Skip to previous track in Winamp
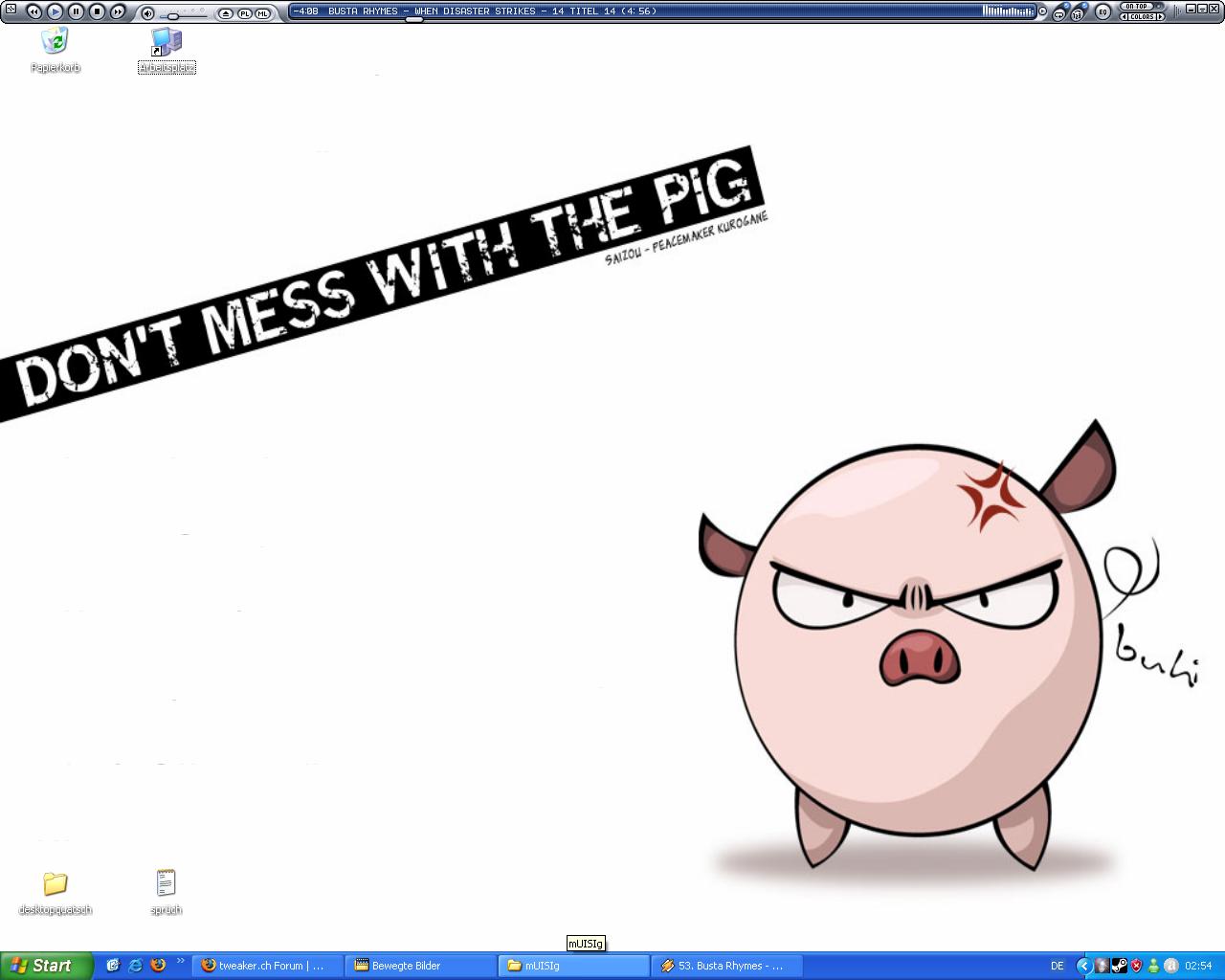The image size is (1225, 980). click(x=34, y=11)
